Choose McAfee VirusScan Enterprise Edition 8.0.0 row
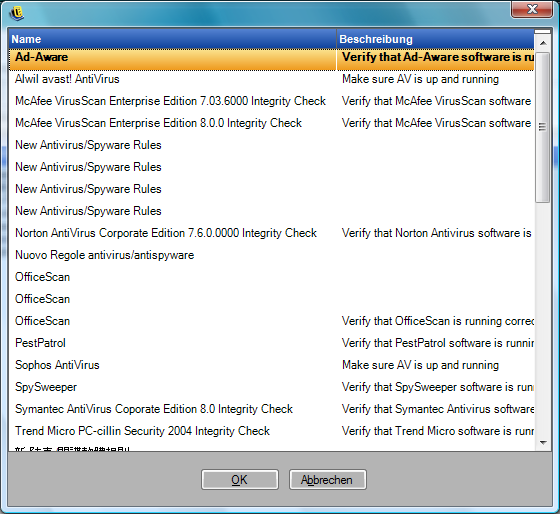 [x=271, y=123]
